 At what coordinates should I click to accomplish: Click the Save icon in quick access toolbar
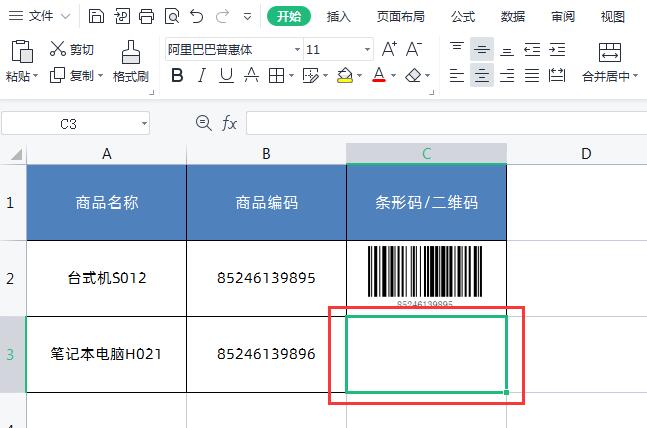pyautogui.click(x=96, y=17)
